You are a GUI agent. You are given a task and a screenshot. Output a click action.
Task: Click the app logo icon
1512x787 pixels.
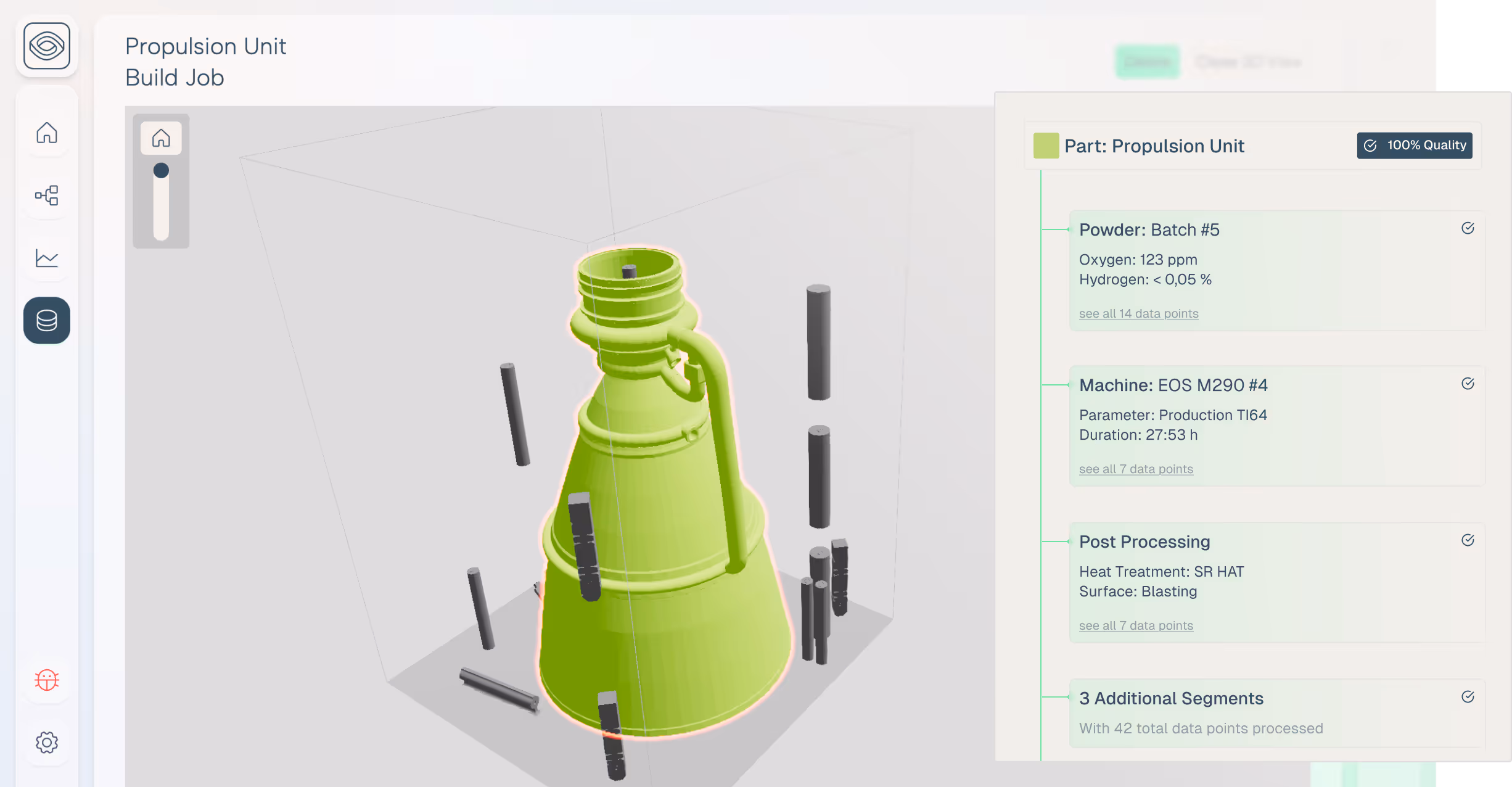(x=47, y=46)
